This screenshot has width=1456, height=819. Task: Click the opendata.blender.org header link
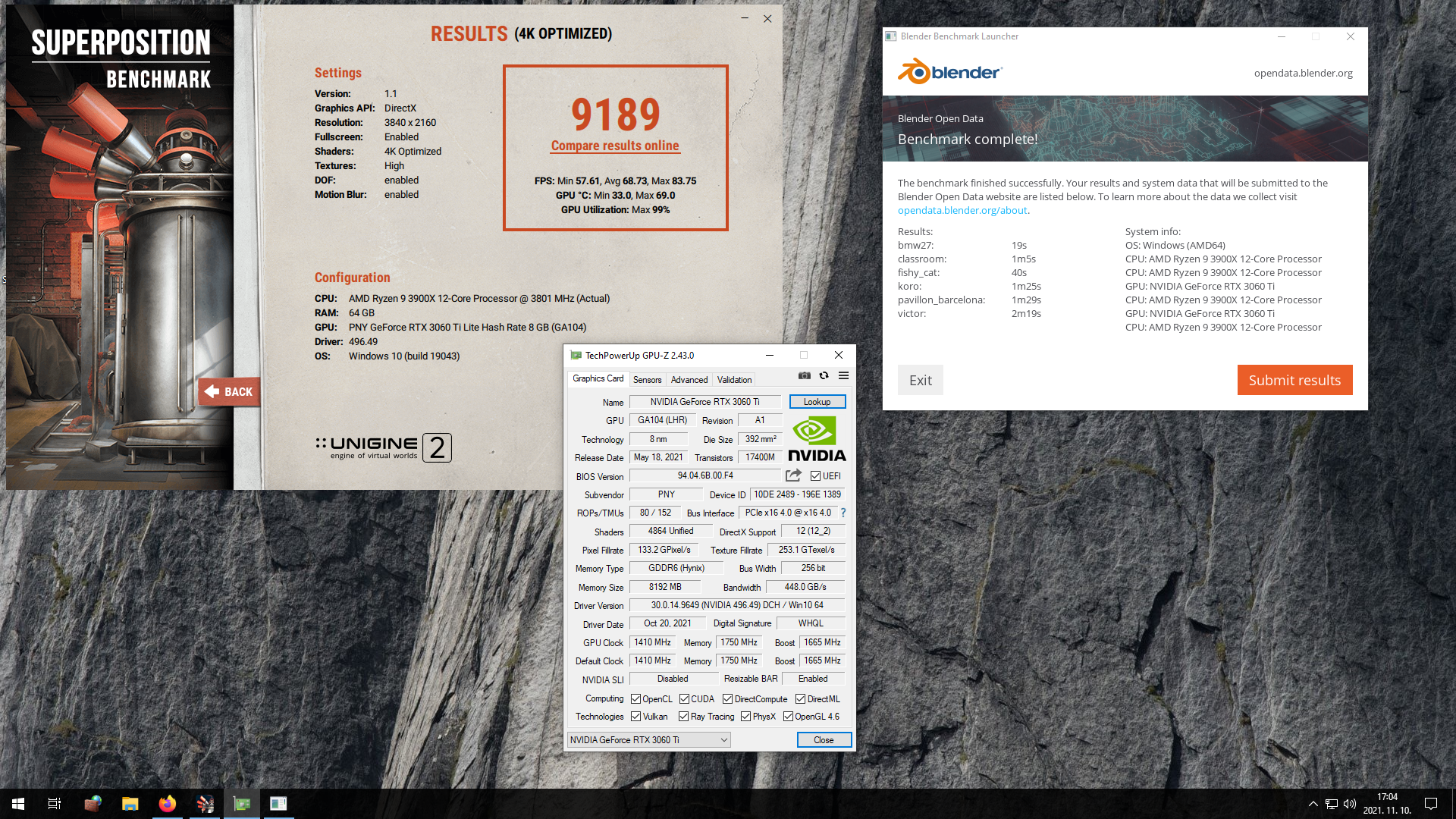pos(1303,73)
